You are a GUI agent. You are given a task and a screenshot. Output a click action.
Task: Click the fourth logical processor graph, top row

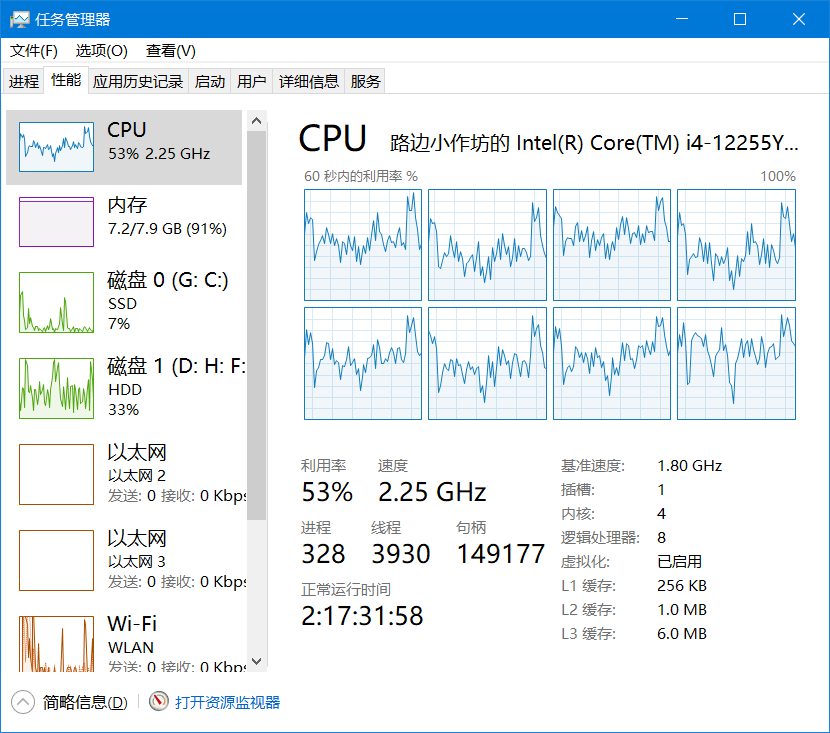click(736, 245)
